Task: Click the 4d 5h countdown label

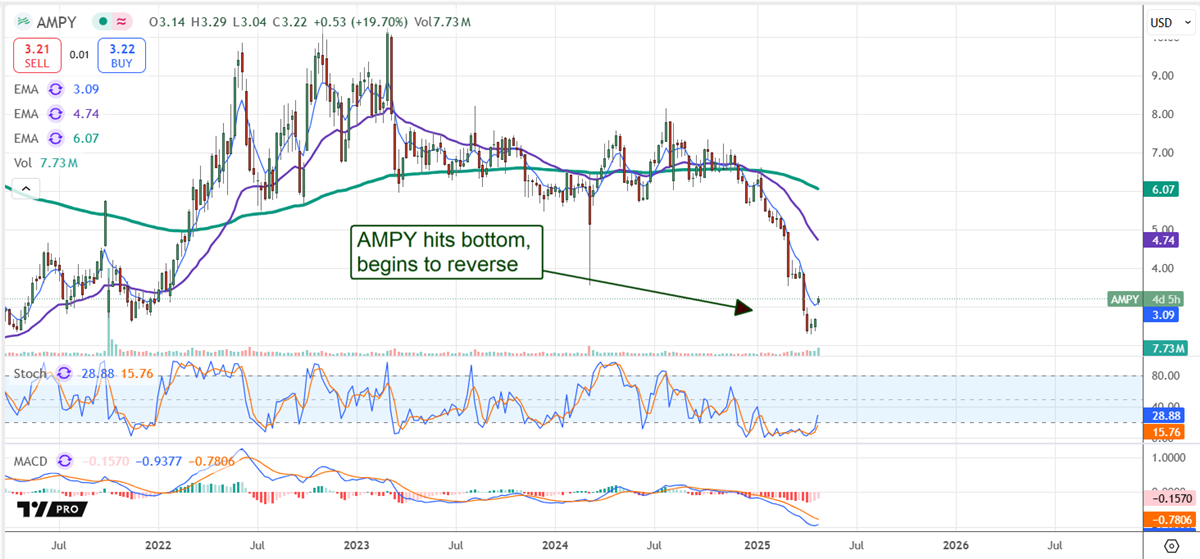Action: click(x=1166, y=298)
